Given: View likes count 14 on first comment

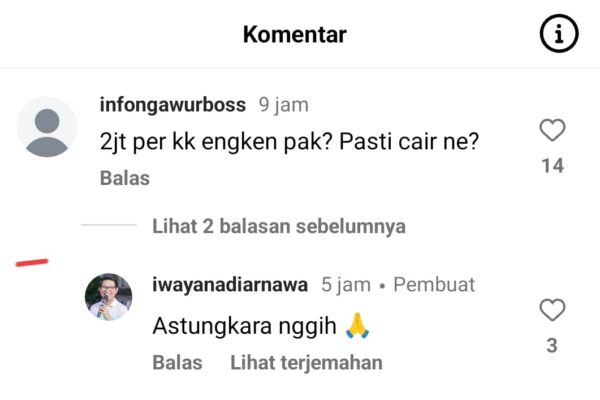Looking at the screenshot, I should tap(553, 166).
